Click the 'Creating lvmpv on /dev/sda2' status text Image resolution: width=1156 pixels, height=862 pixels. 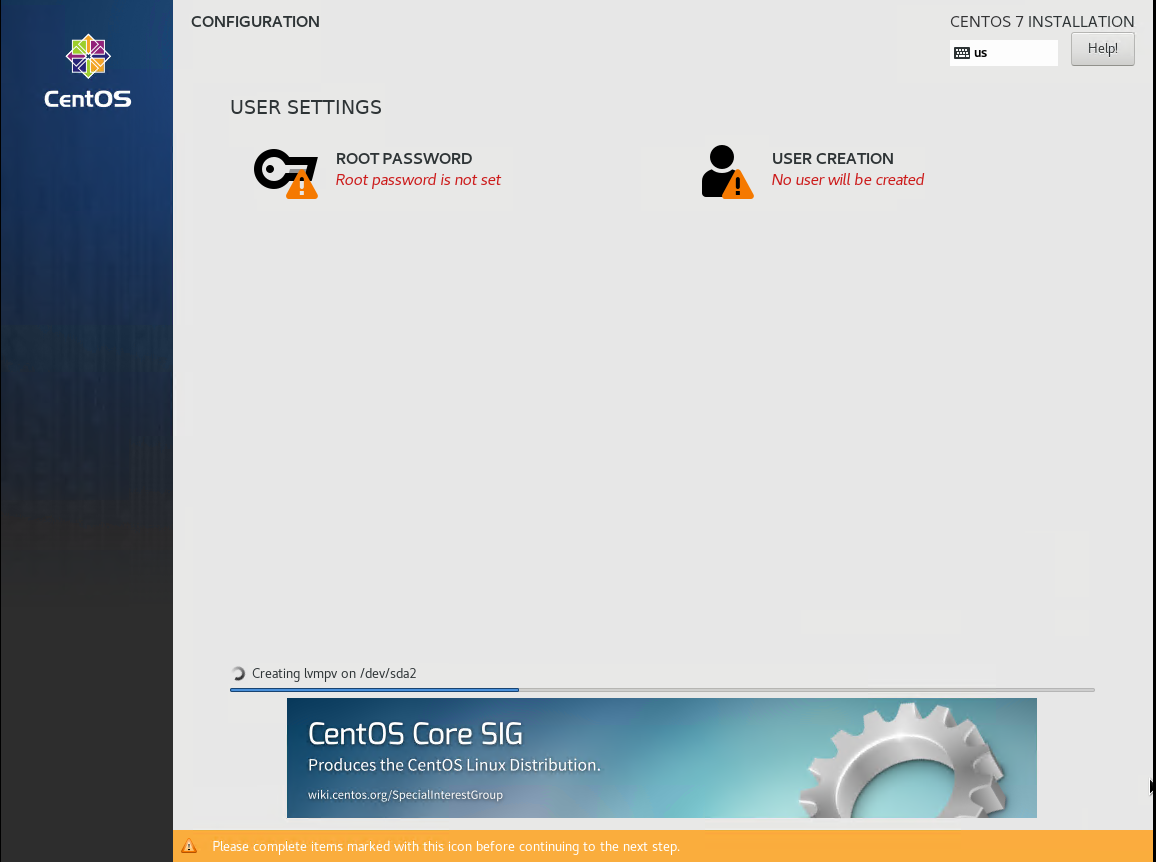[x=334, y=674]
